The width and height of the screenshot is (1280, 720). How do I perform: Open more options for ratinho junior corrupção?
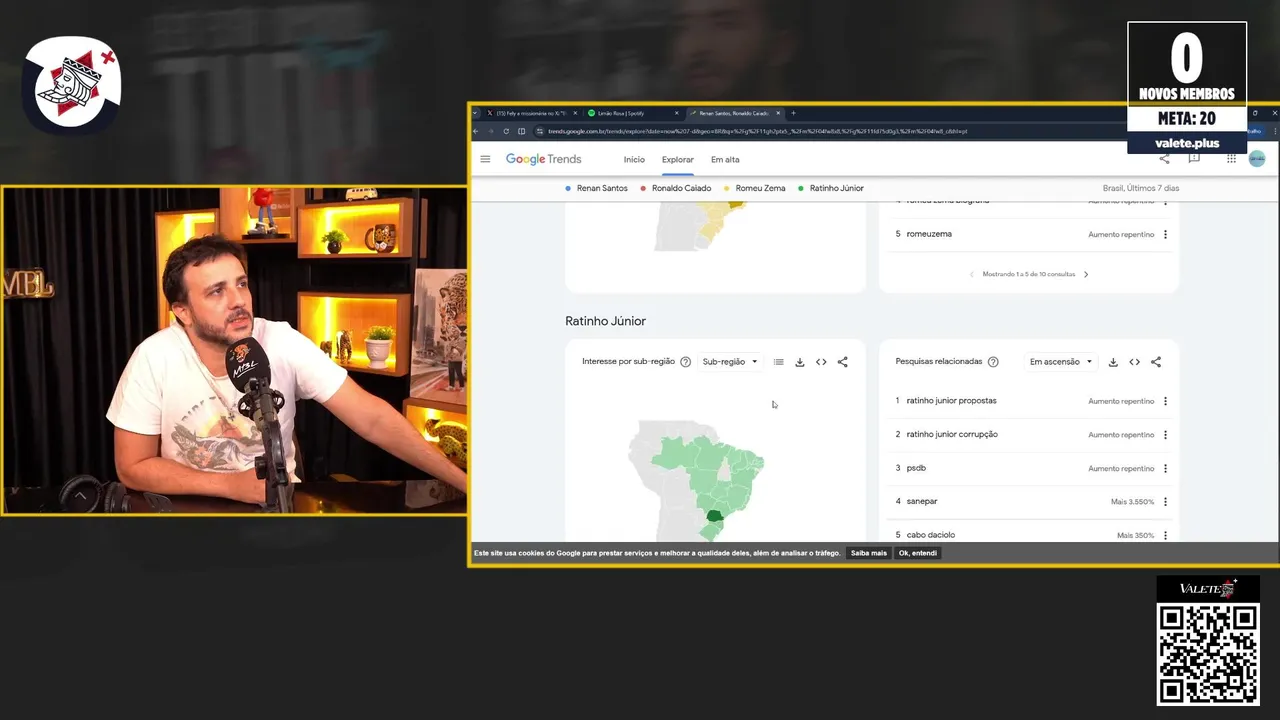coord(1165,435)
